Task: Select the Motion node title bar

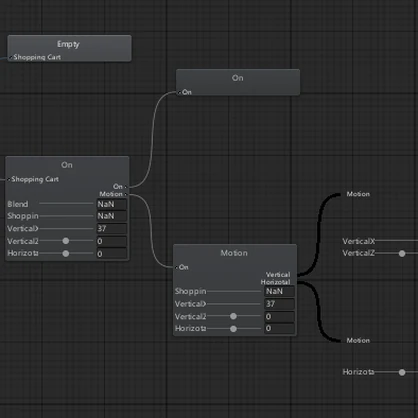Action: [234, 253]
